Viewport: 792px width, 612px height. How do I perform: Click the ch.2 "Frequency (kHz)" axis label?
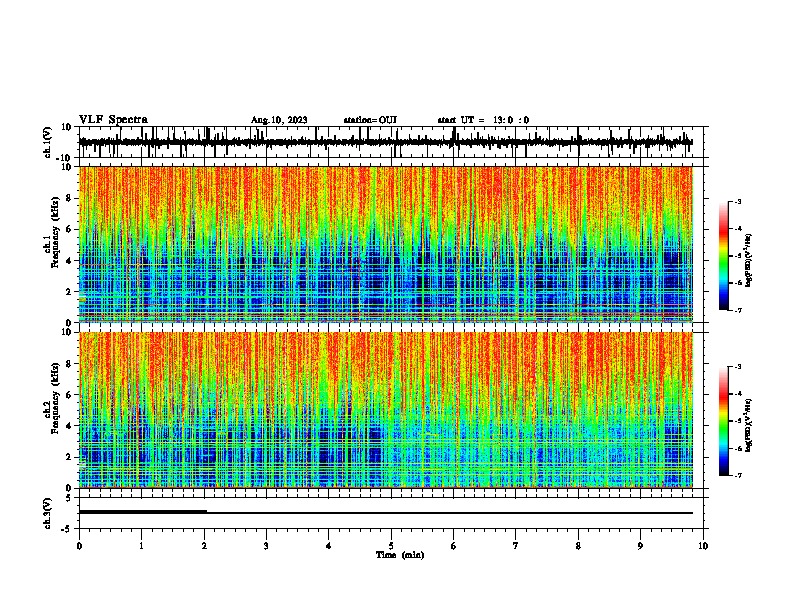point(55,398)
